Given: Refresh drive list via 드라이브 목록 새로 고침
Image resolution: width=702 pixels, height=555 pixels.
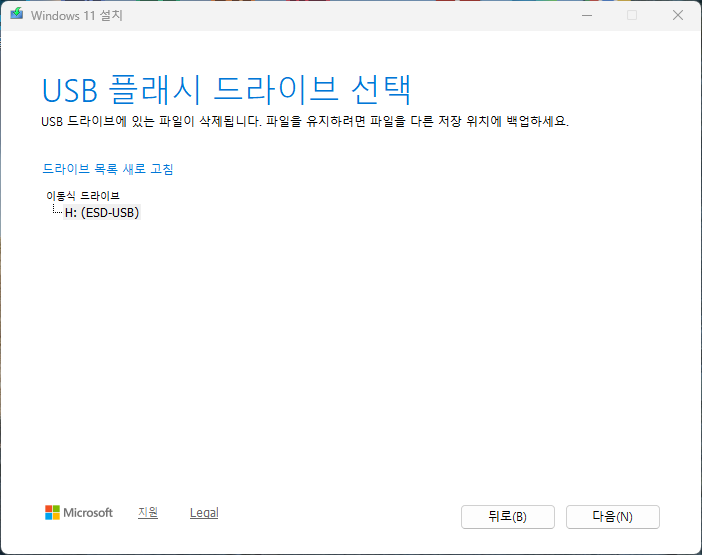Looking at the screenshot, I should (x=107, y=169).
